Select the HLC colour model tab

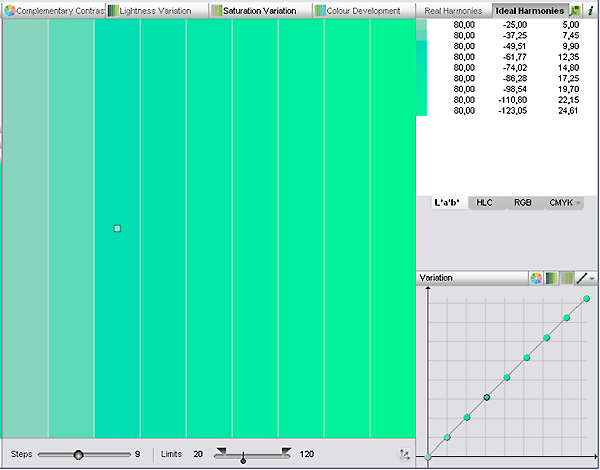coord(484,202)
